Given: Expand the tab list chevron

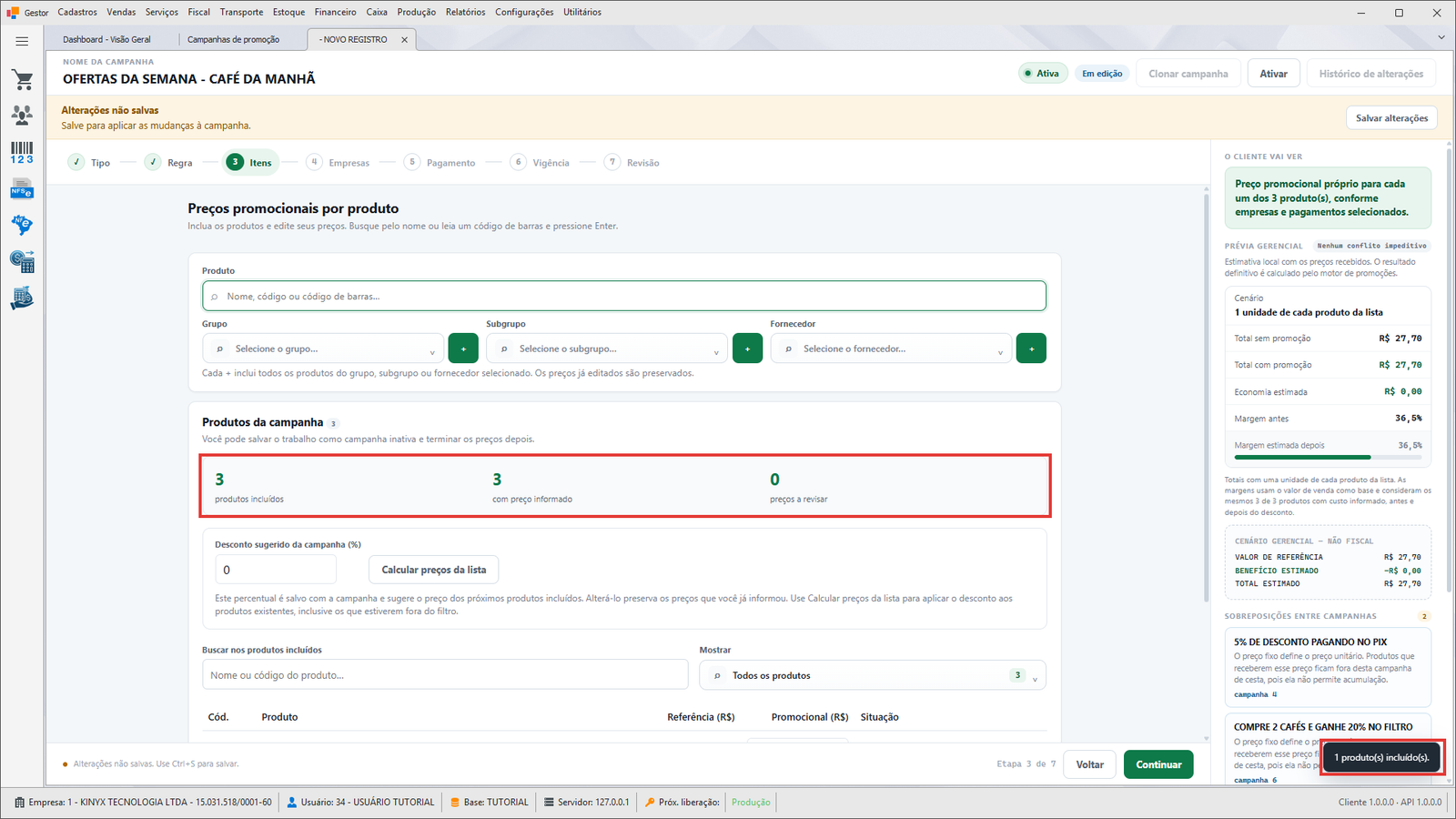Looking at the screenshot, I should click(x=1441, y=38).
